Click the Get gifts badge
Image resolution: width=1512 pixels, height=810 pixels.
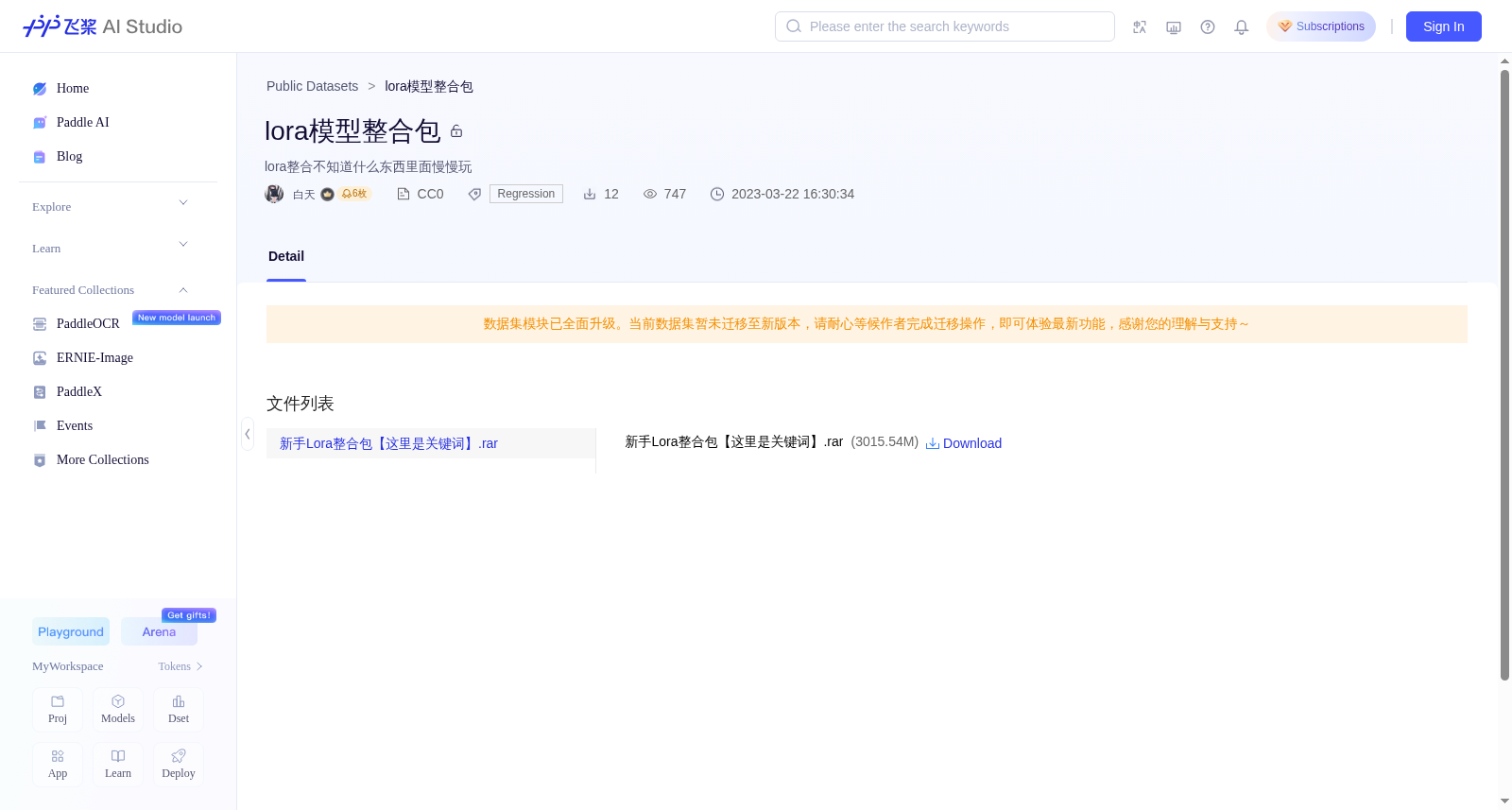pos(189,615)
